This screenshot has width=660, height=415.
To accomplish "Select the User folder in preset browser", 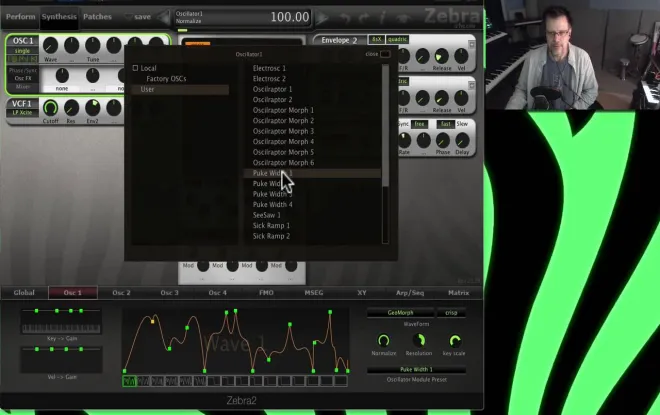I will [x=180, y=89].
